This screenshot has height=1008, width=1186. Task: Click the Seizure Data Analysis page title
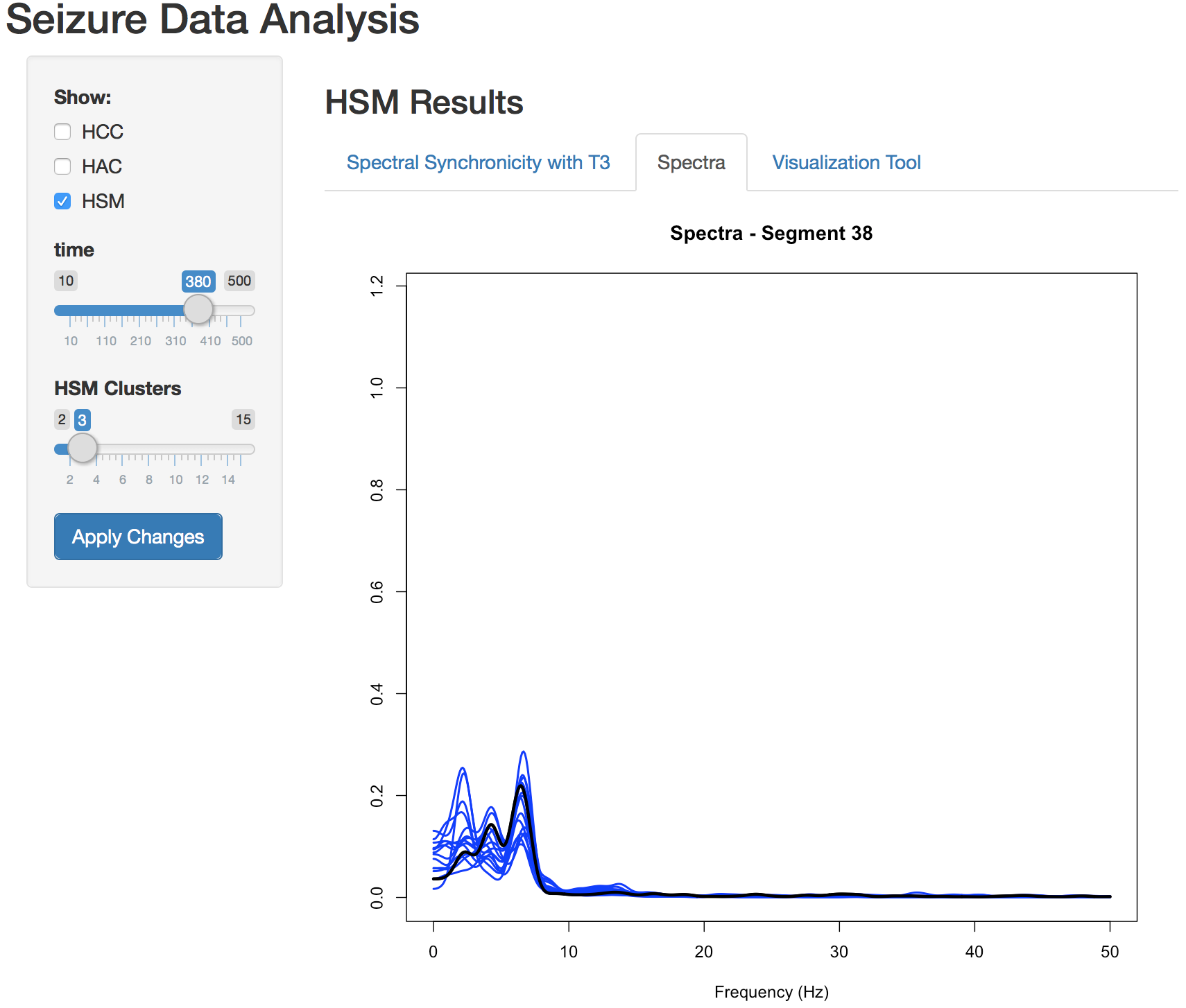coord(212,19)
